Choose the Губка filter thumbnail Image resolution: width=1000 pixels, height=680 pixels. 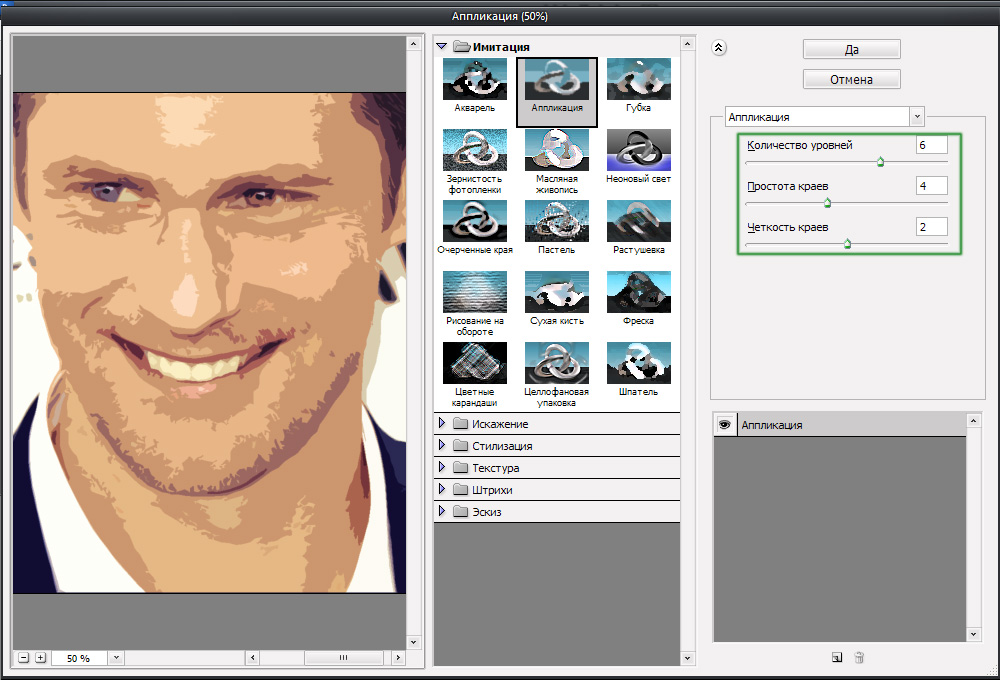pyautogui.click(x=638, y=79)
